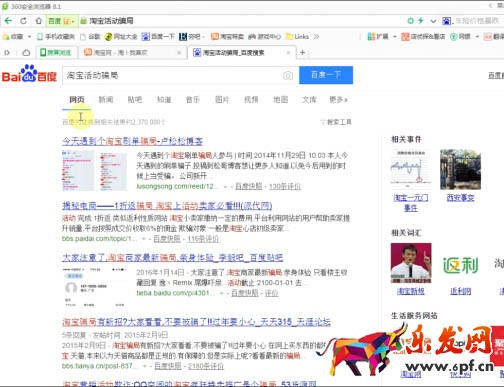The height and width of the screenshot is (387, 504).
Task: Open 130条评价 for lusongsong result
Action: pyautogui.click(x=285, y=186)
